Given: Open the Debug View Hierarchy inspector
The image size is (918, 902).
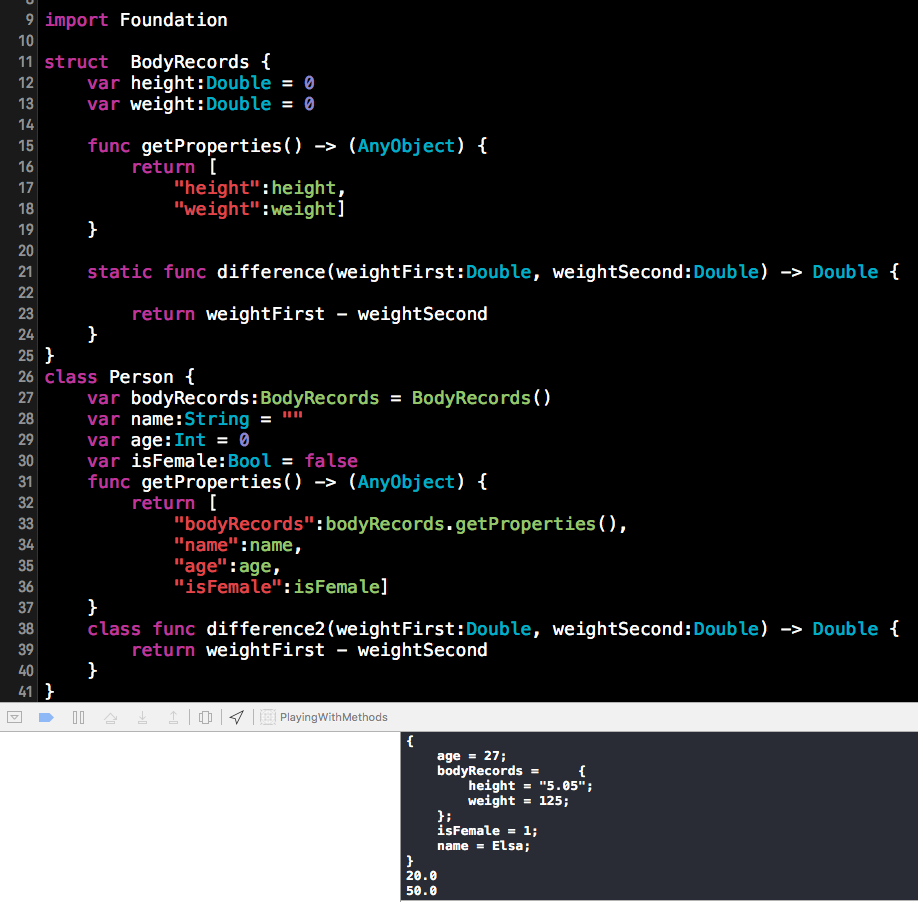Looking at the screenshot, I should (205, 717).
